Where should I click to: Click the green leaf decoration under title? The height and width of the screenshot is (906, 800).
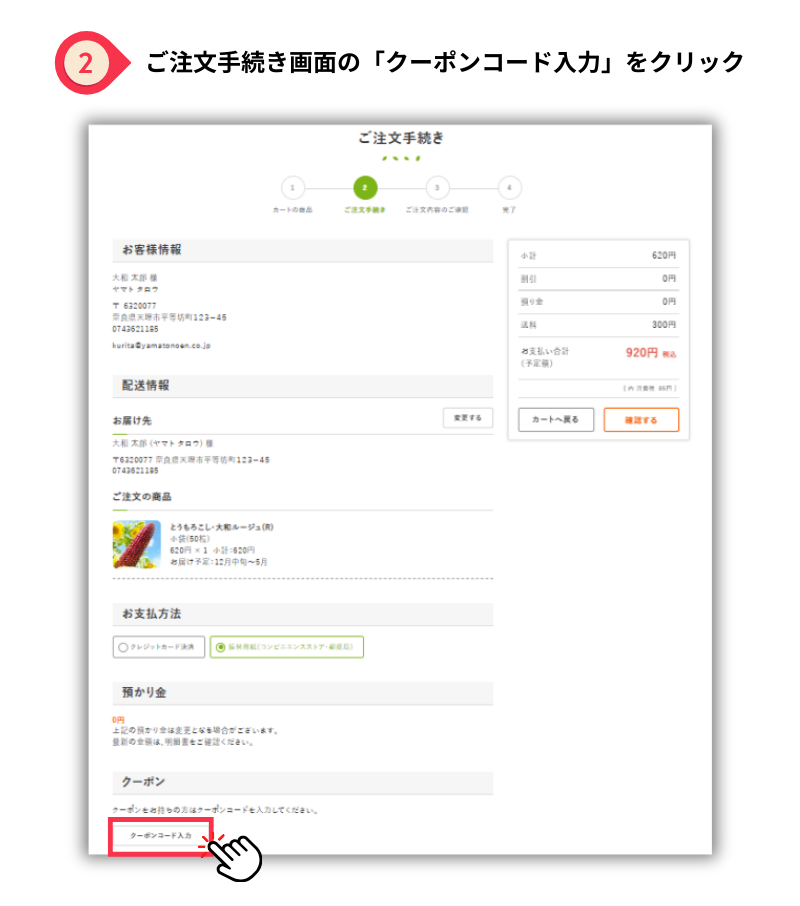[400, 158]
